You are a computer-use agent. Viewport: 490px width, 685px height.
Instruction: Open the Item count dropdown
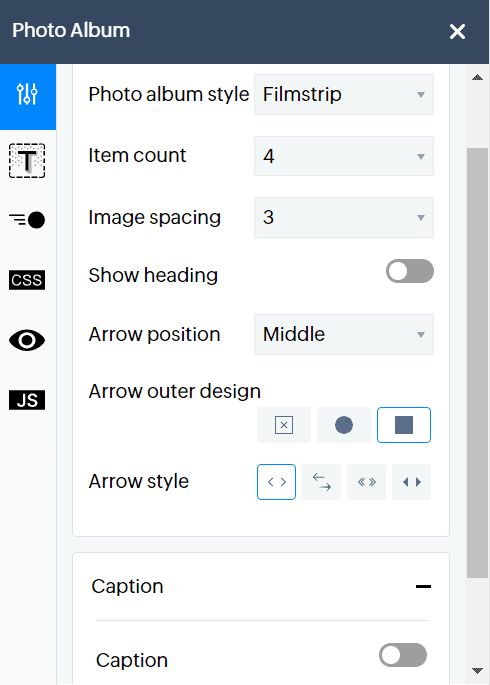coord(344,156)
